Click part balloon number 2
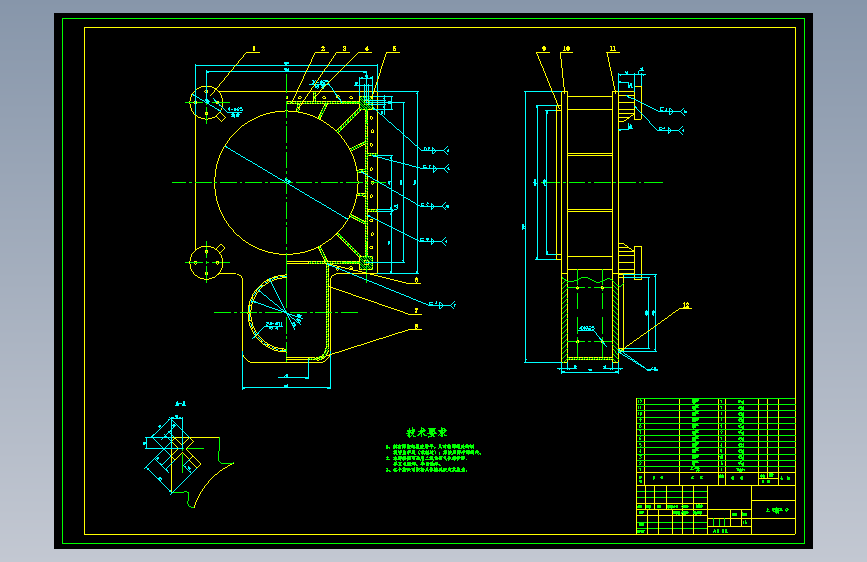867x562 pixels. pyautogui.click(x=323, y=49)
